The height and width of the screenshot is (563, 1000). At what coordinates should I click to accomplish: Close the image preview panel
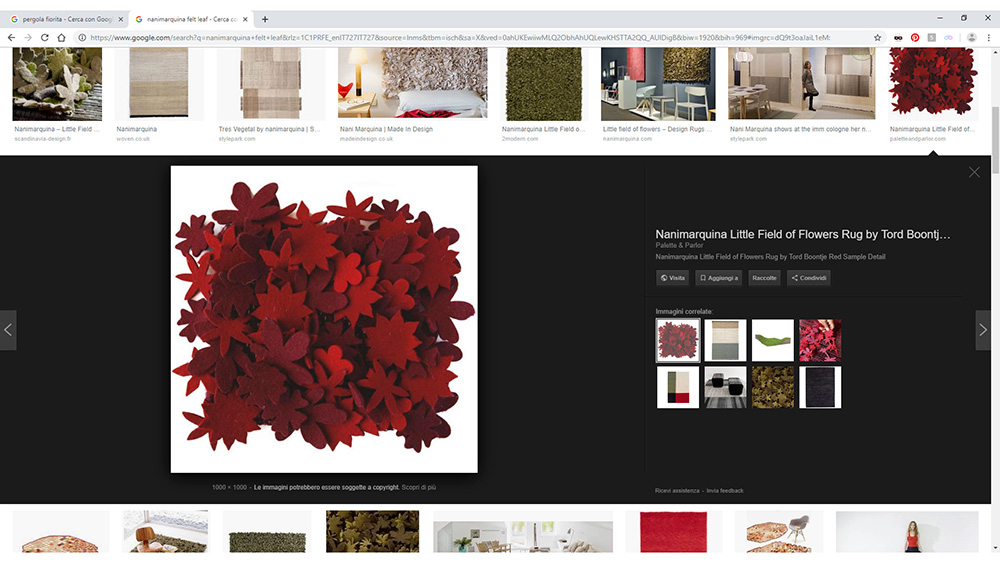[974, 172]
